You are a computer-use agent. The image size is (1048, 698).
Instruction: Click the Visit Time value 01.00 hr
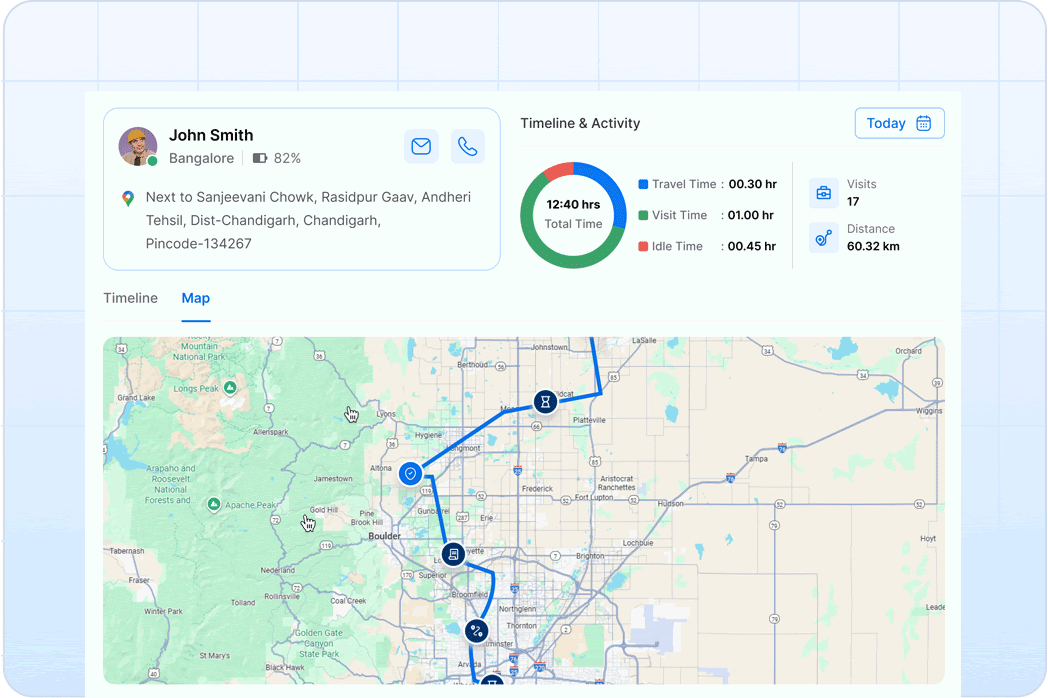(751, 215)
